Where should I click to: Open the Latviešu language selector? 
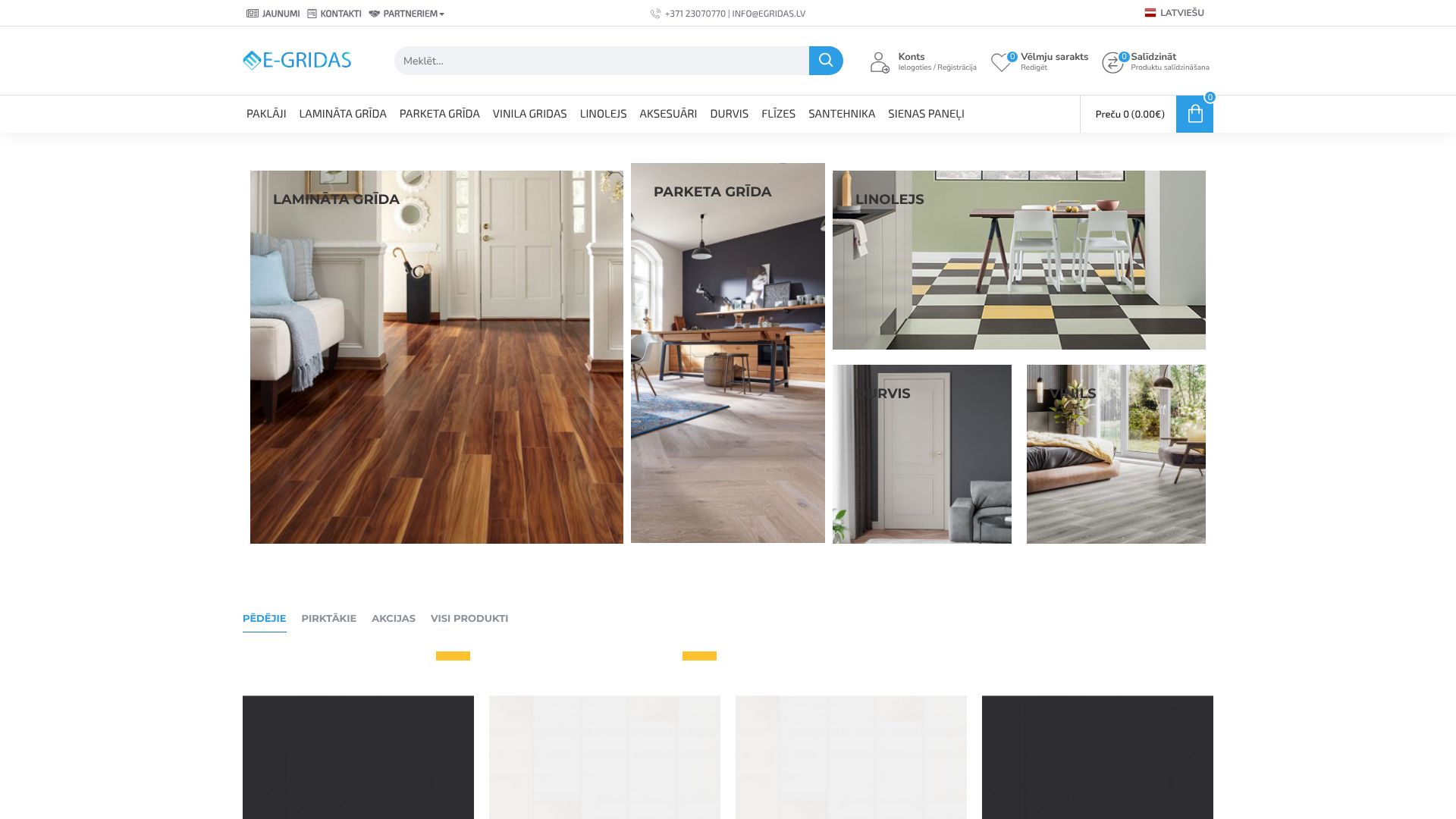click(x=1175, y=13)
